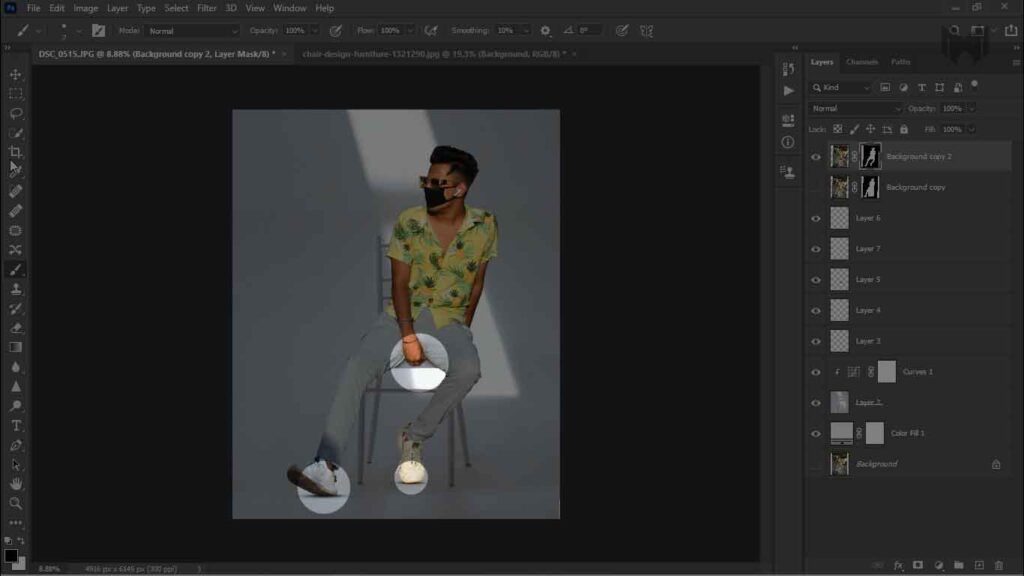Screen dimensions: 1024x576
Task: Open the Edit Toolbar three-dots icon
Action: point(16,522)
